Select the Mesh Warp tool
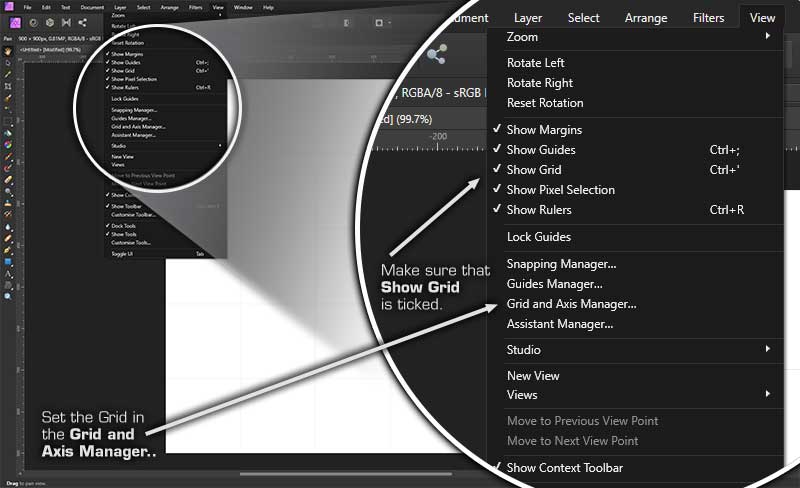Image resolution: width=800 pixels, height=488 pixels. pos(8,285)
